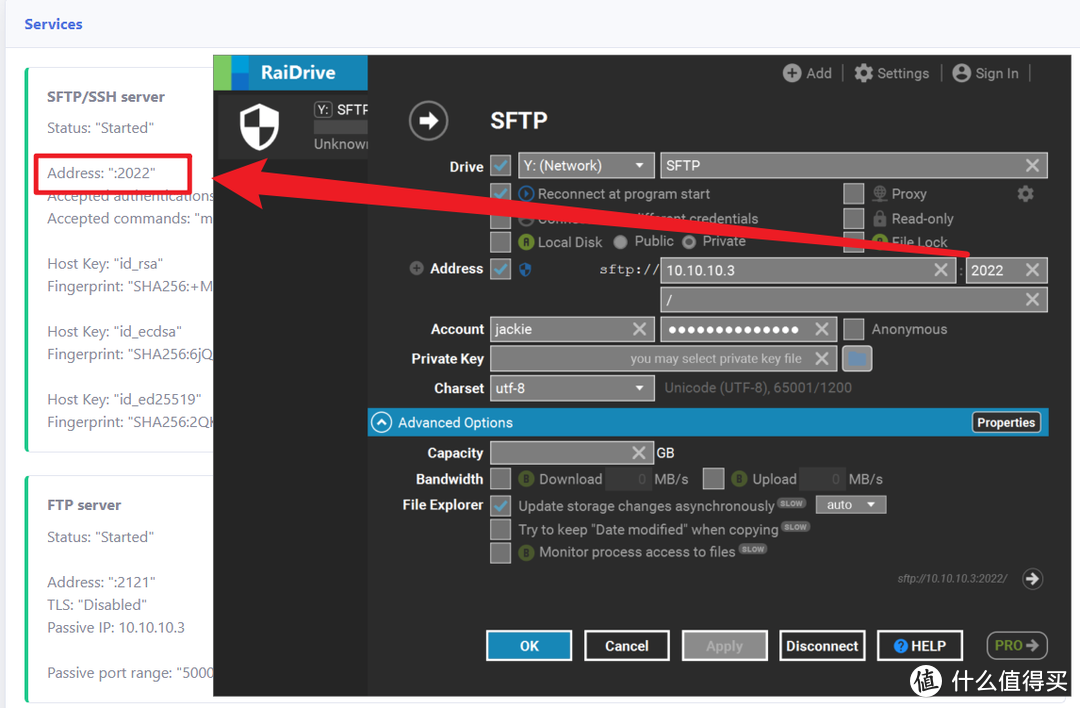Open the auto dropdown next to File Explorer
The height and width of the screenshot is (708, 1080).
click(x=850, y=505)
